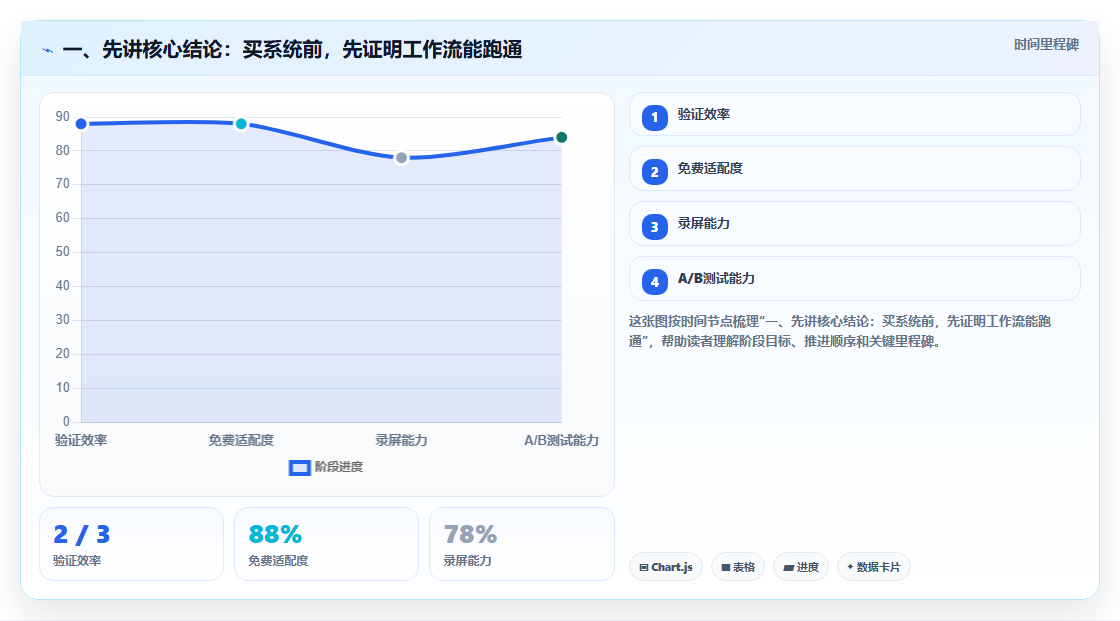The image size is (1120, 621).
Task: Click the 88% 免费适配度 stat card
Action: tap(326, 545)
